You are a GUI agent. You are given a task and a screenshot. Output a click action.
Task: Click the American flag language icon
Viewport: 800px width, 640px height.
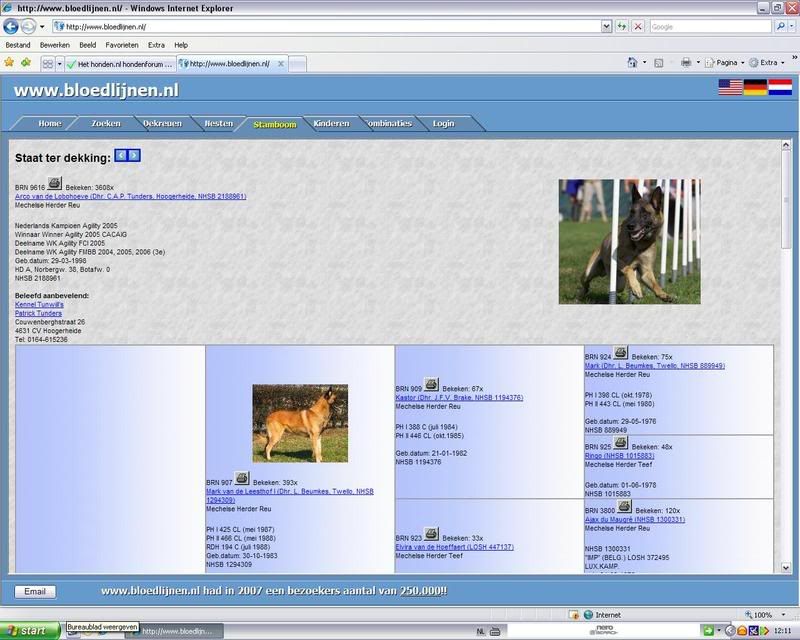pyautogui.click(x=730, y=88)
